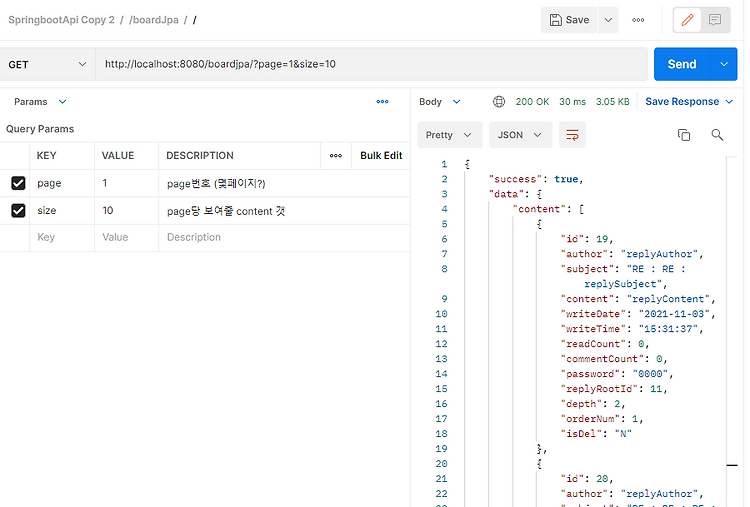Click the 200 OK status text

tap(532, 102)
